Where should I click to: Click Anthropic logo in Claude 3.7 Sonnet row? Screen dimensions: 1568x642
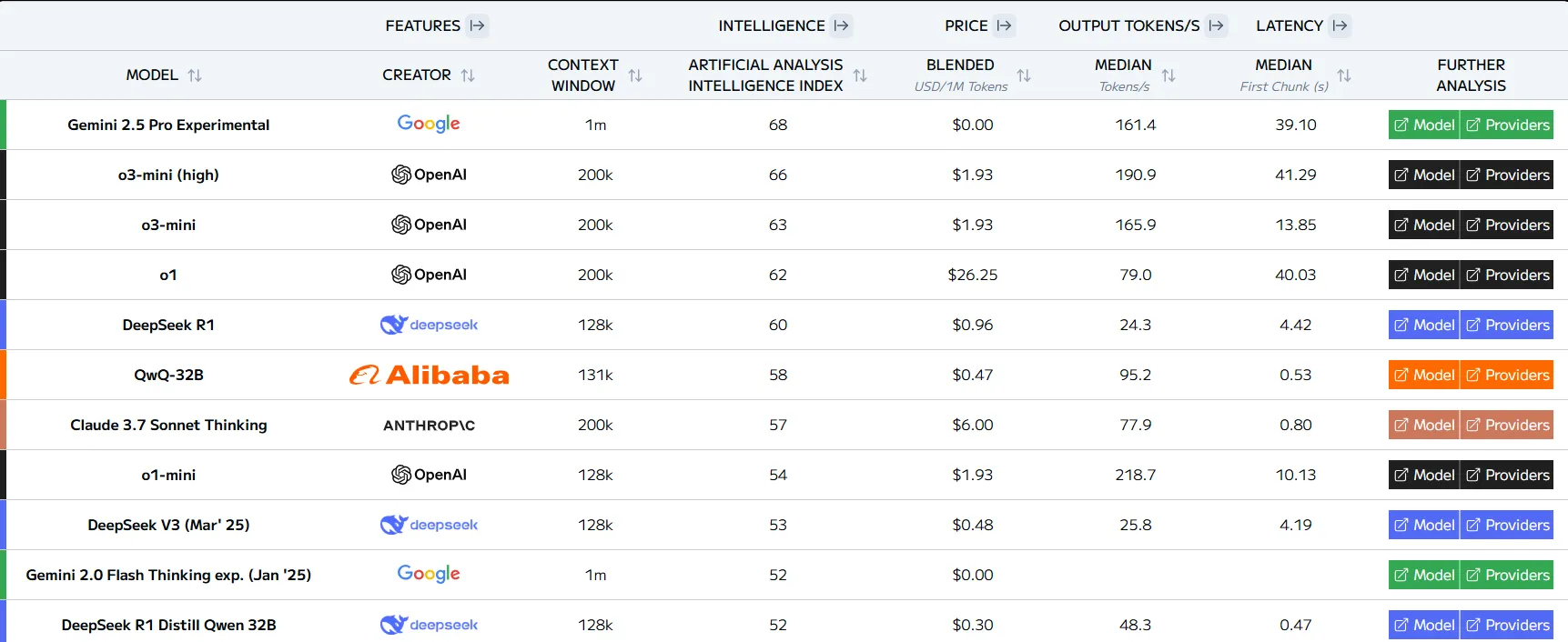[x=429, y=425]
